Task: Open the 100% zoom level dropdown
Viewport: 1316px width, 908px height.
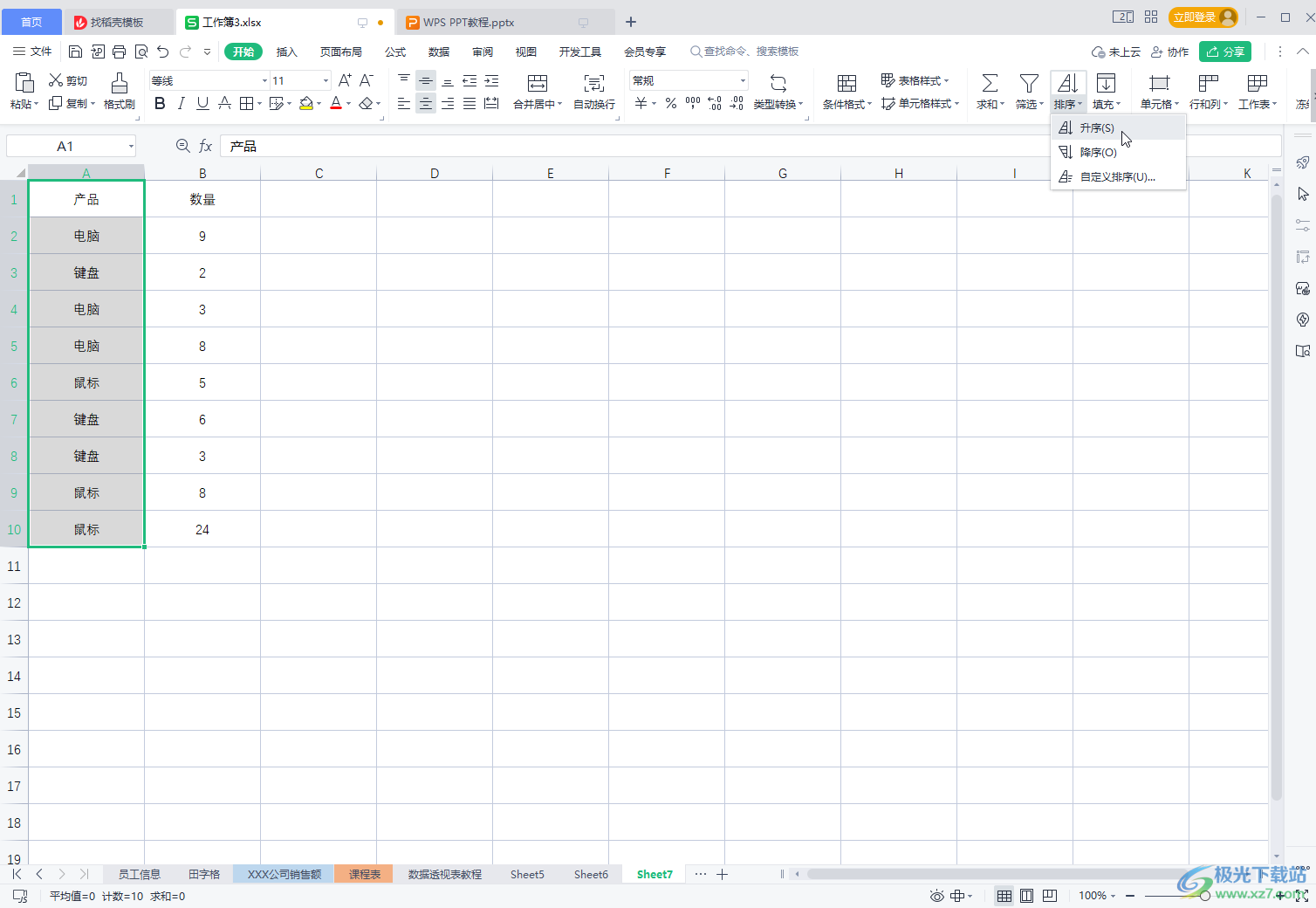Action: pos(1097,896)
